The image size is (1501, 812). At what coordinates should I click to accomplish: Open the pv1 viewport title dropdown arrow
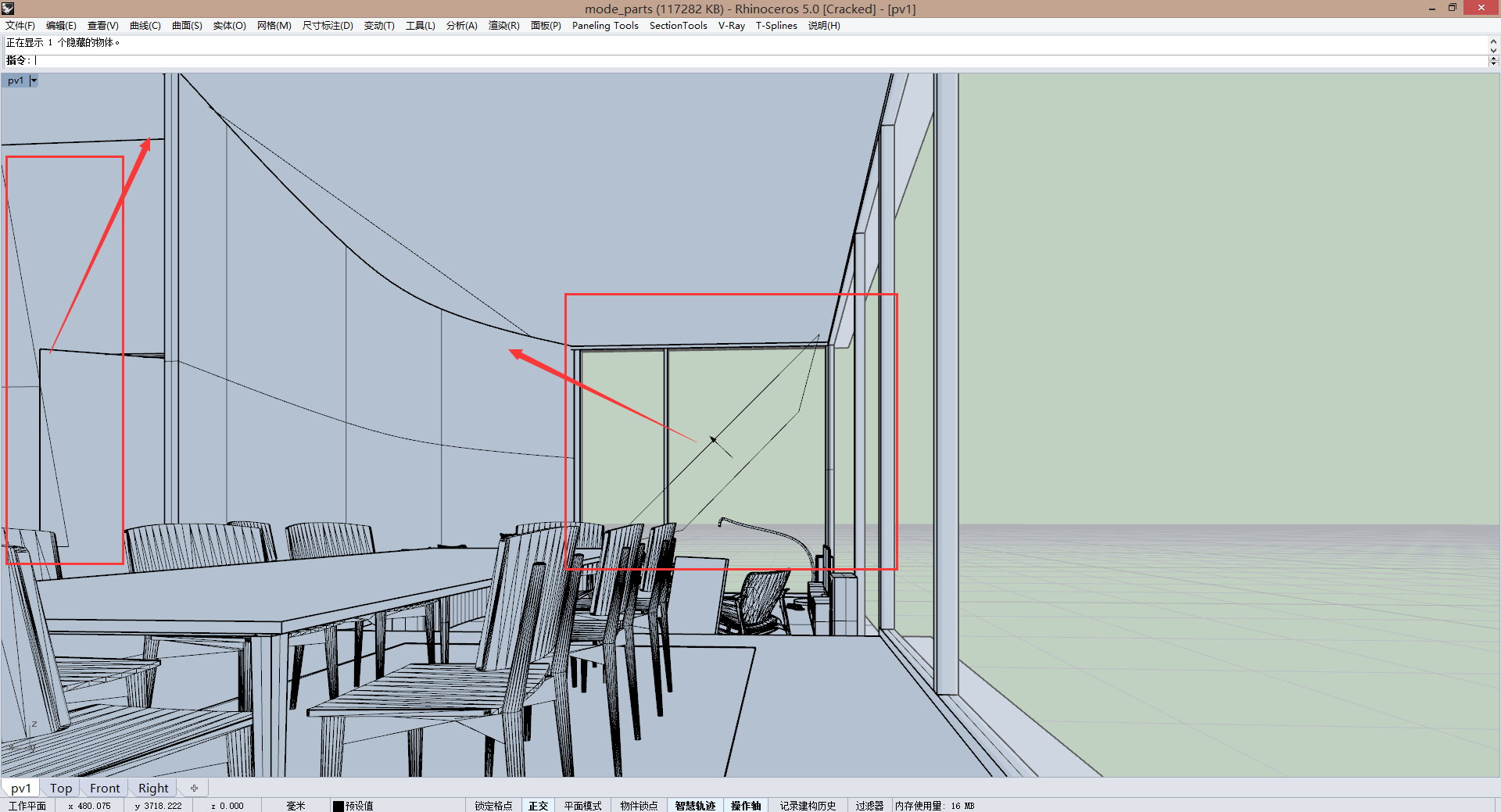pos(34,80)
